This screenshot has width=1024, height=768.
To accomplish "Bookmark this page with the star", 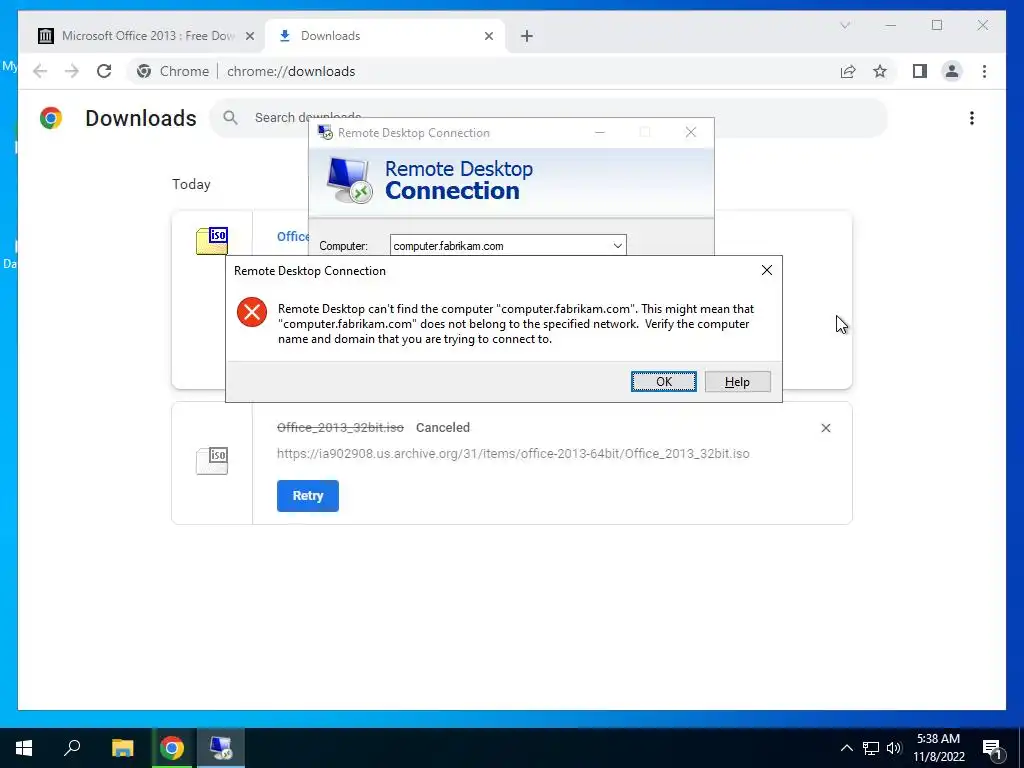I will point(880,71).
